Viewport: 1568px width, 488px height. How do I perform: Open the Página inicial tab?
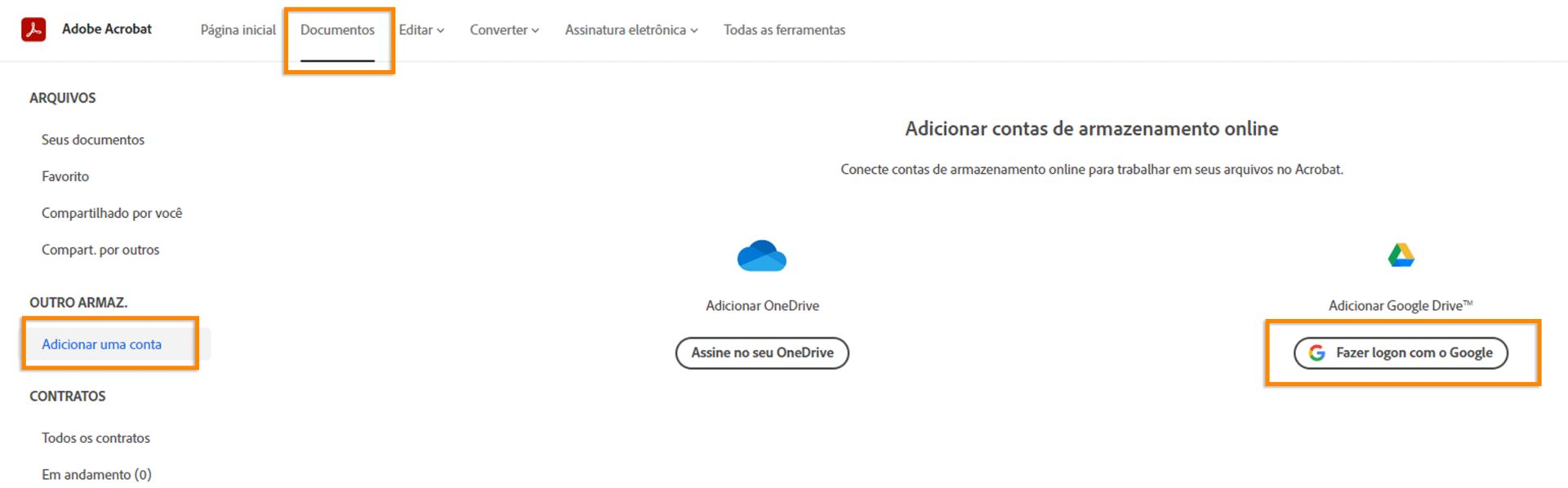pos(238,29)
